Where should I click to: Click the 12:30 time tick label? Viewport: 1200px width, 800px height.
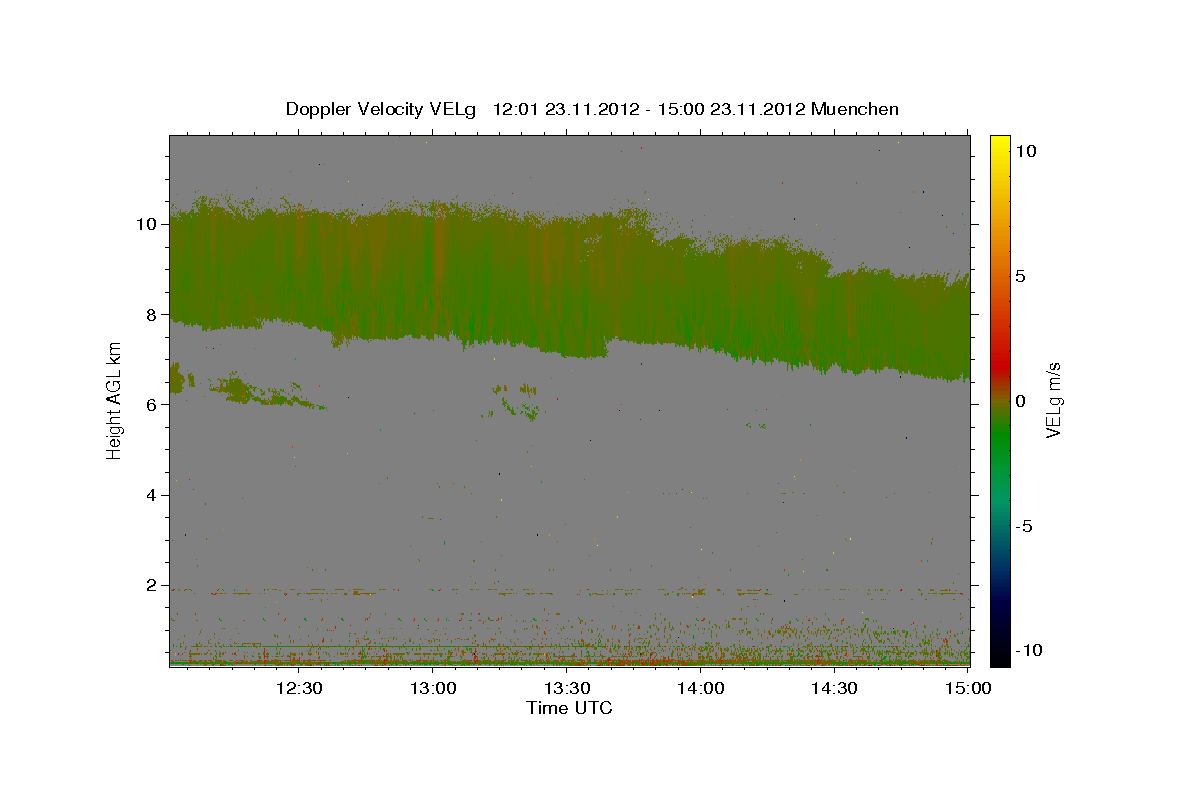tap(299, 688)
